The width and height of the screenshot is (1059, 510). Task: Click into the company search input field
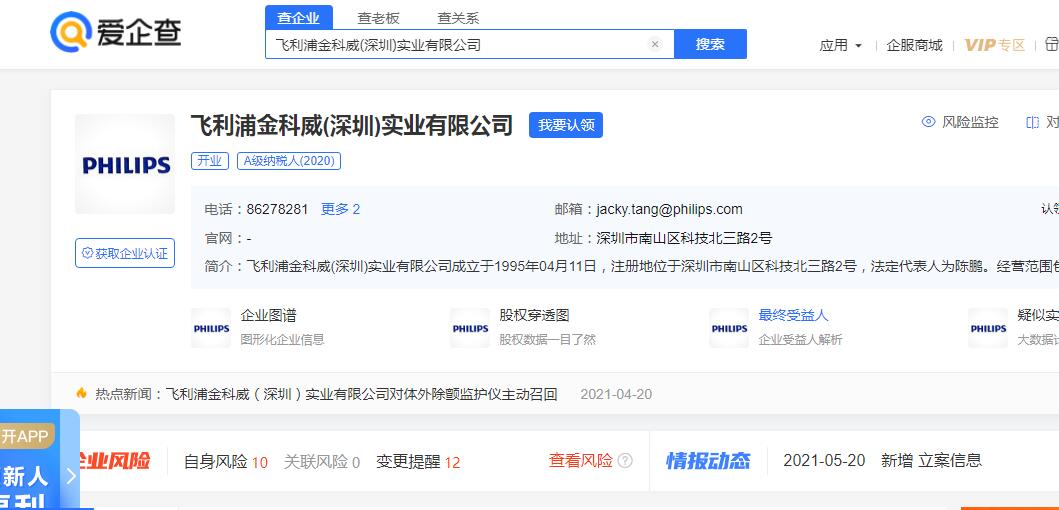coord(455,45)
